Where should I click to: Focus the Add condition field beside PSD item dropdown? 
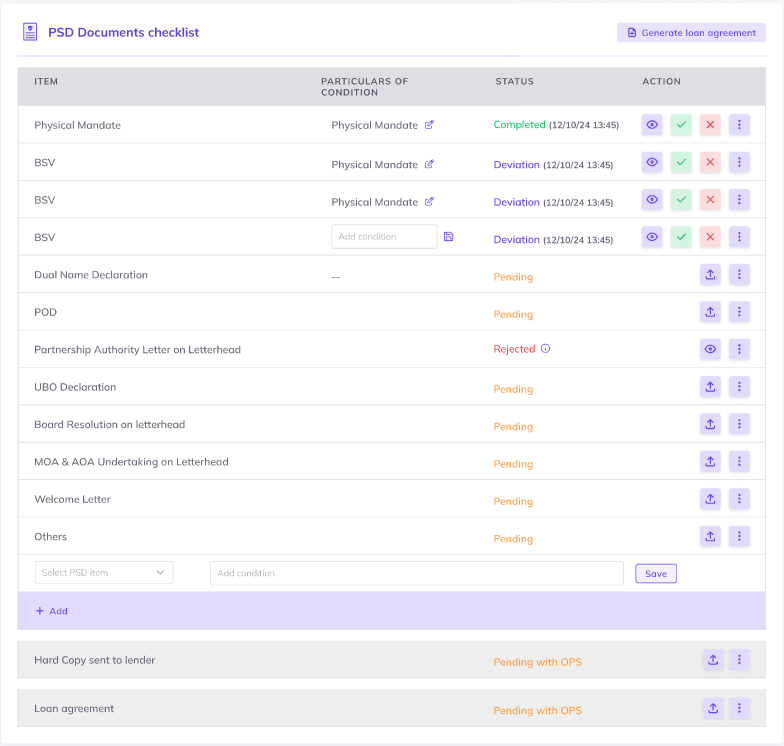click(416, 573)
